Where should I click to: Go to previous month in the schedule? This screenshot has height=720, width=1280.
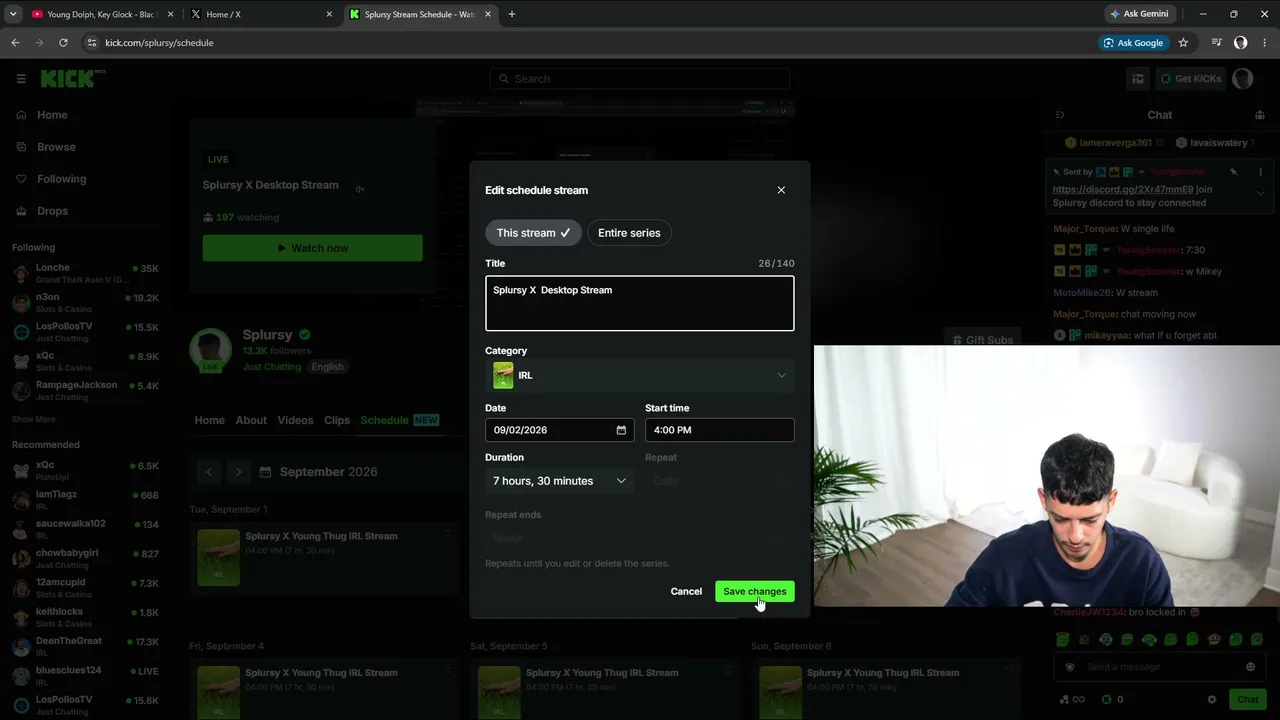[x=209, y=472]
